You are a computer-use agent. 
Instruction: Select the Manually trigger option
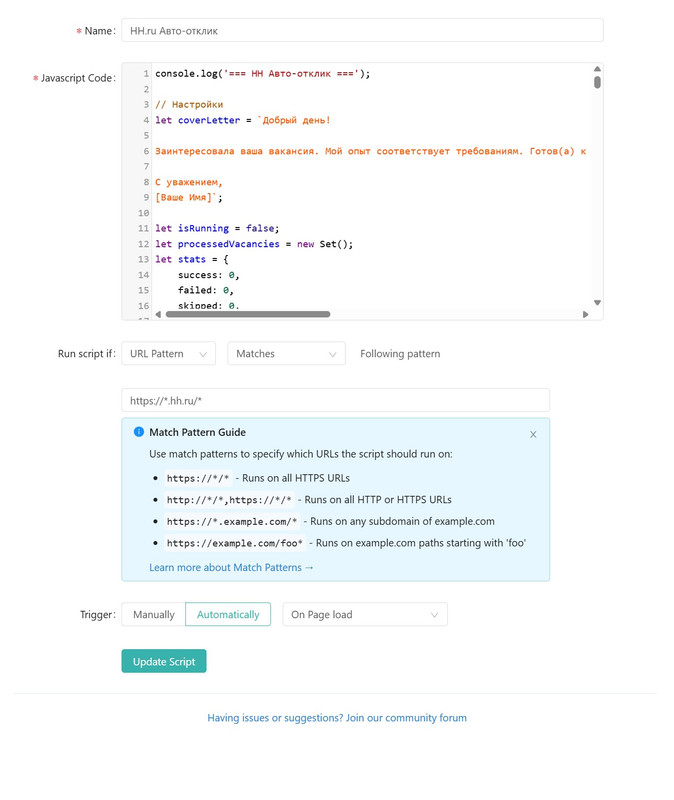(154, 615)
